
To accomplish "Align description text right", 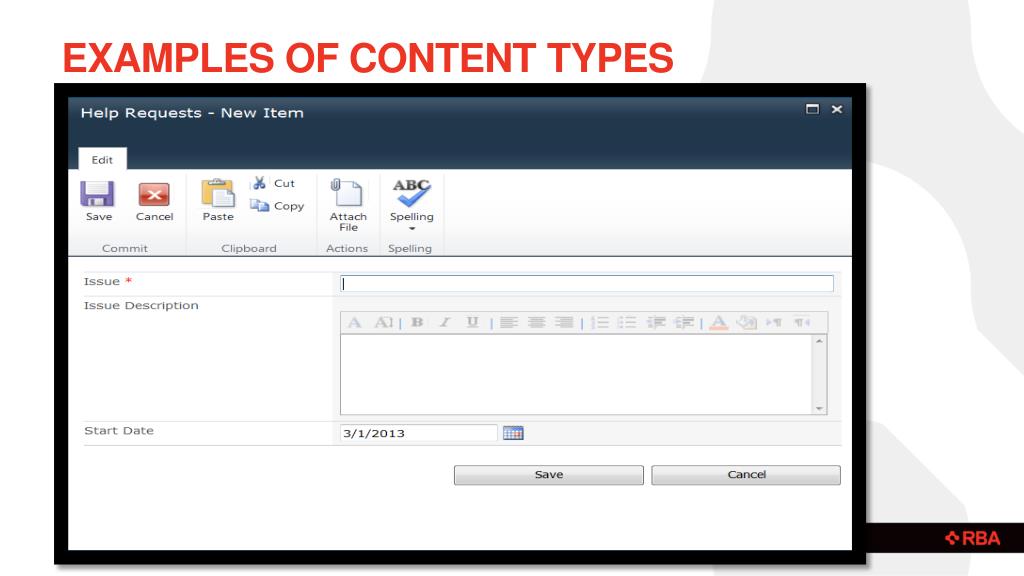I will [564, 322].
